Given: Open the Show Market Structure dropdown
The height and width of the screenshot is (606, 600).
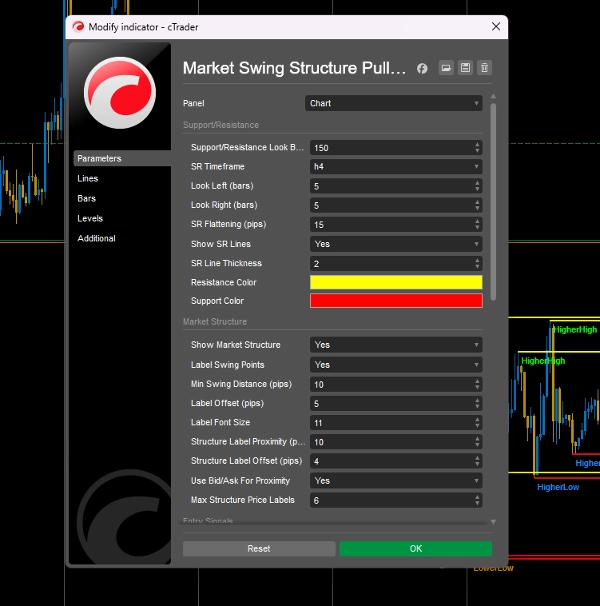Looking at the screenshot, I should (396, 345).
